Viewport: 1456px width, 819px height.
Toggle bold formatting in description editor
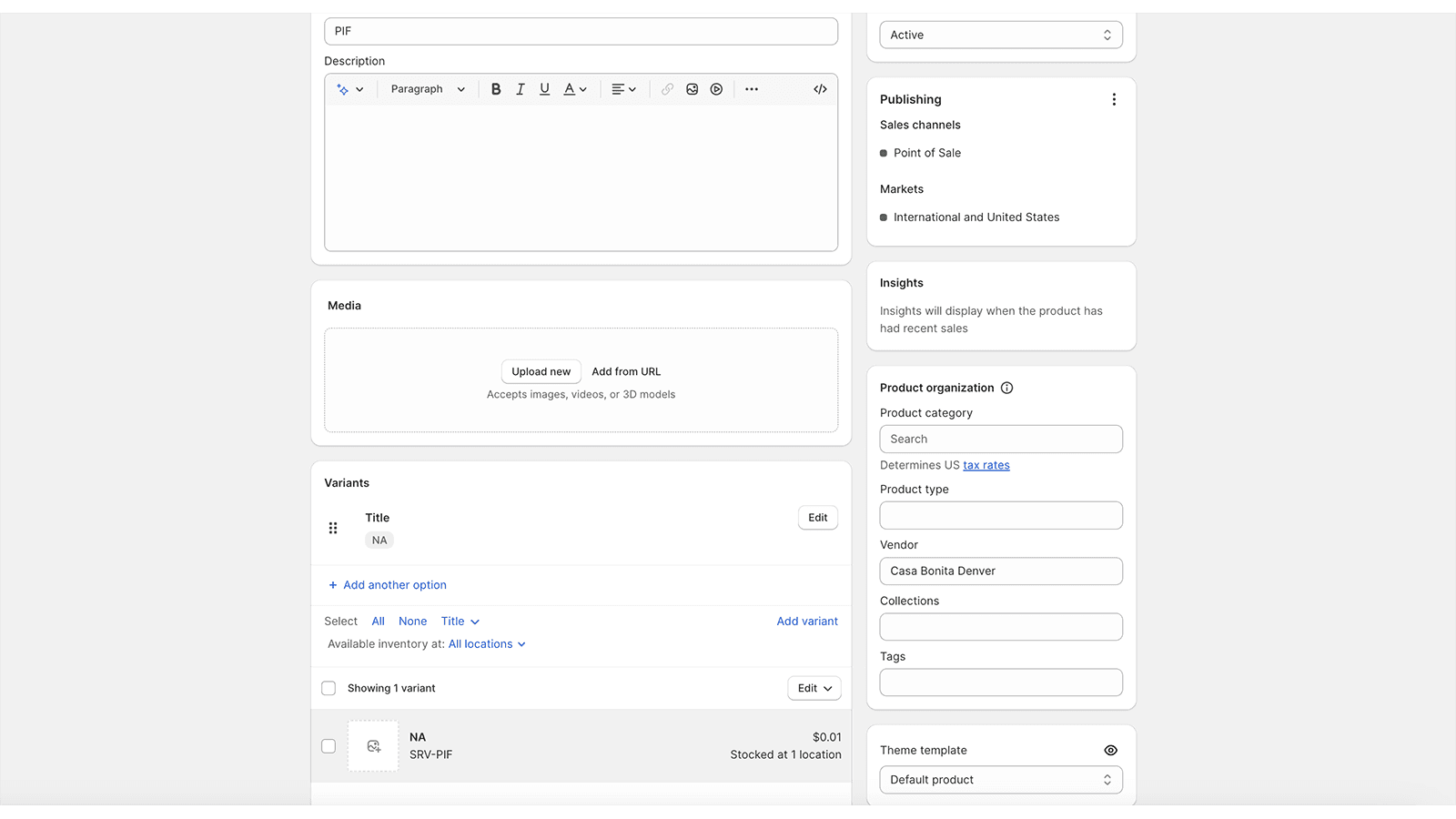point(496,89)
